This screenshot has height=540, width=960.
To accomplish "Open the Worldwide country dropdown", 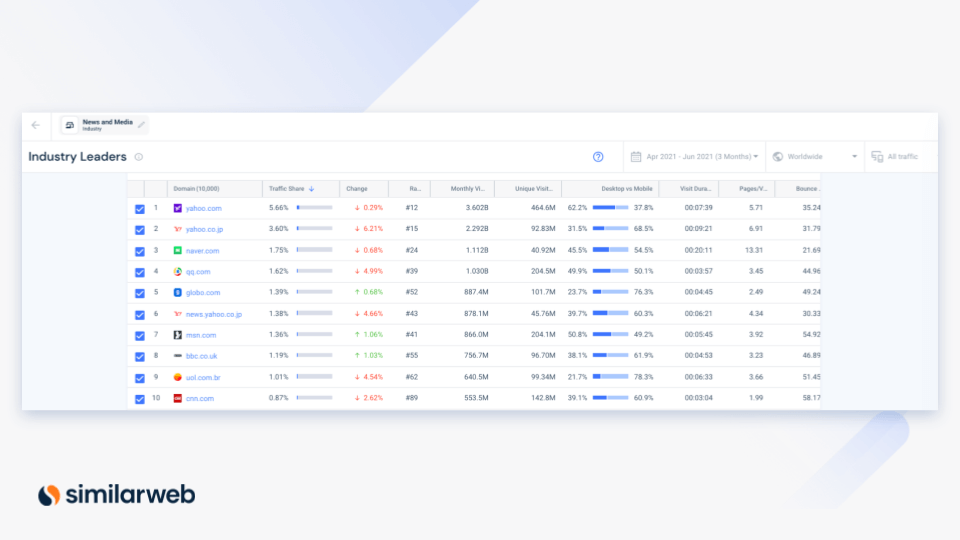I will 815,157.
